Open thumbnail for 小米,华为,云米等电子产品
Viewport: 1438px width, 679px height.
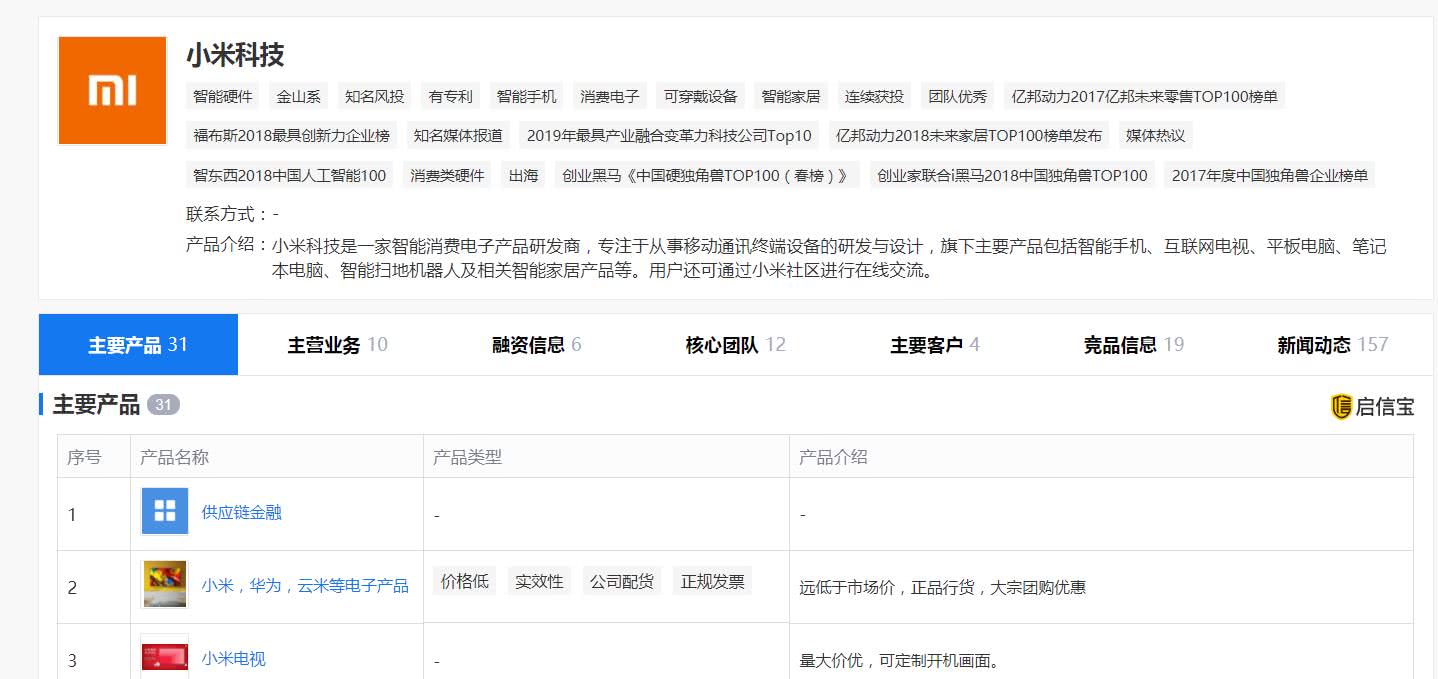tap(165, 585)
